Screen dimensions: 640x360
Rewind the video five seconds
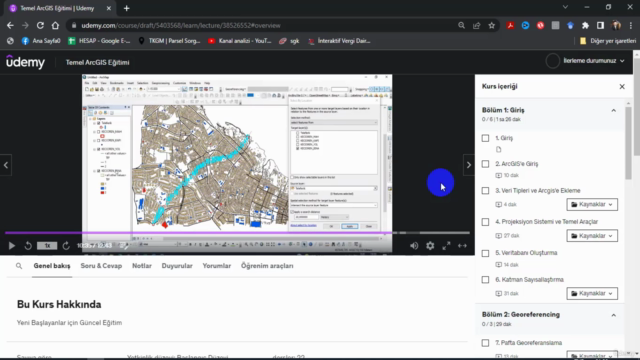tap(28, 246)
